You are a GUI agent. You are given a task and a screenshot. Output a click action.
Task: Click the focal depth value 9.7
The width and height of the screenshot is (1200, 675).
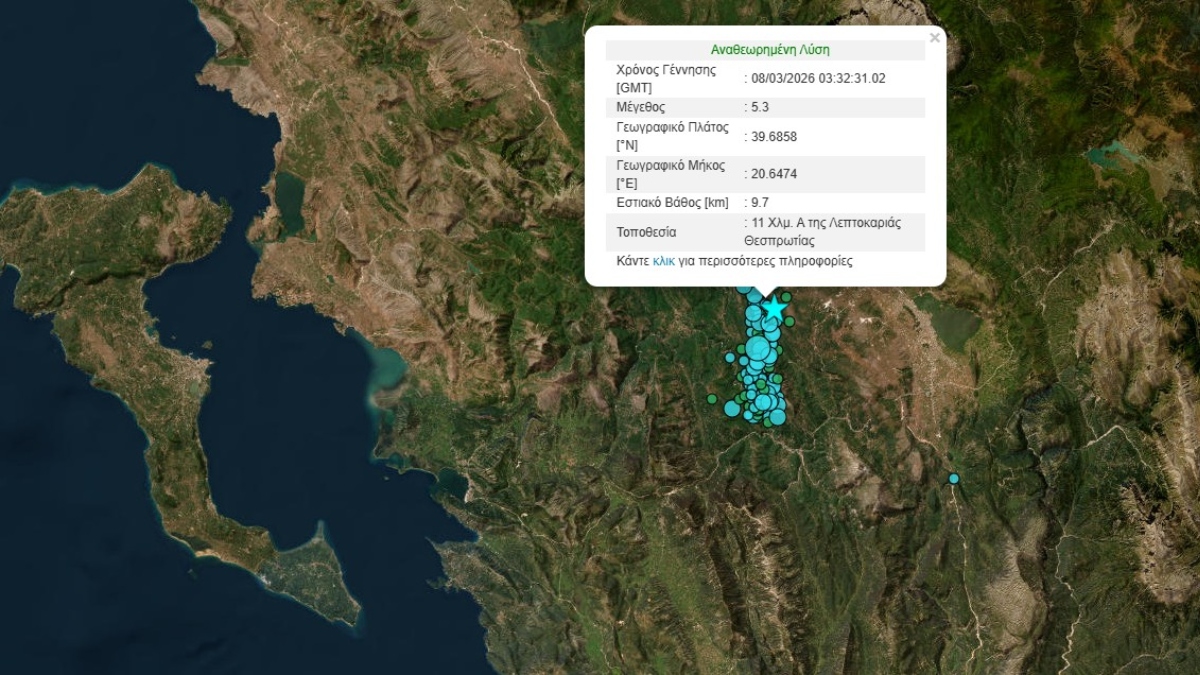point(760,203)
